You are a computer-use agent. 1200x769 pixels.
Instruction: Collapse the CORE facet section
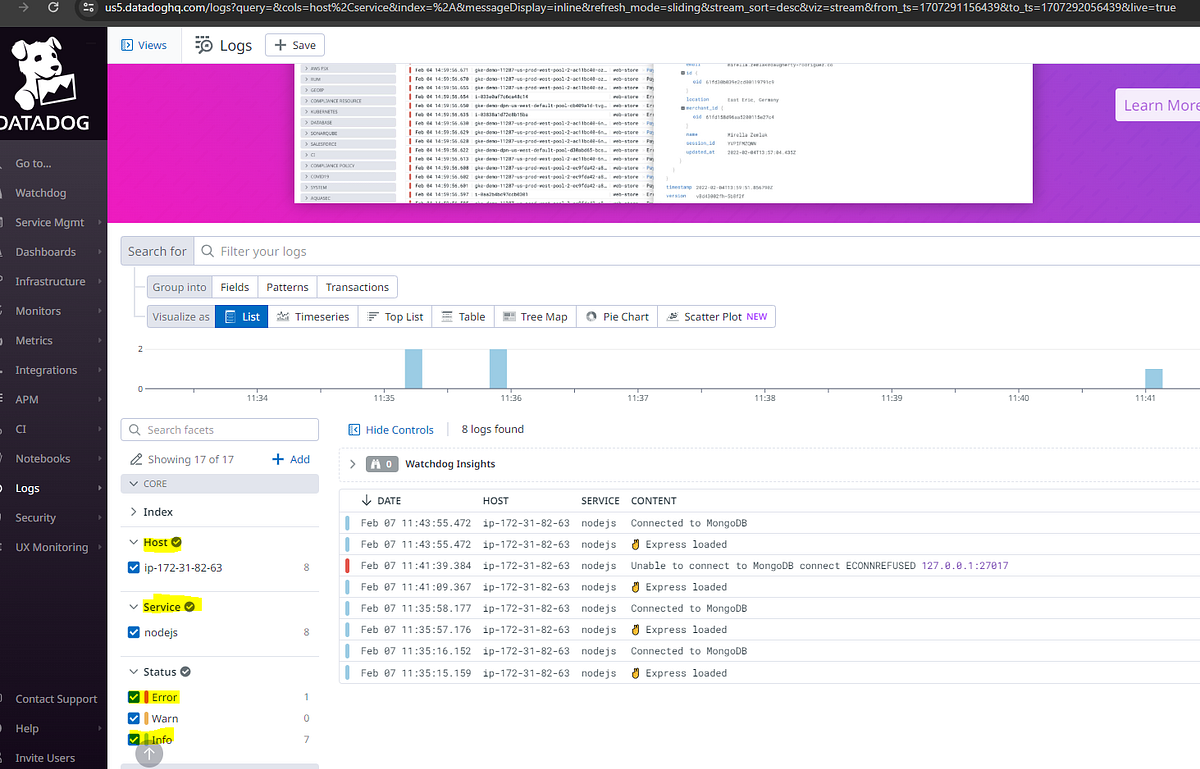[136, 483]
